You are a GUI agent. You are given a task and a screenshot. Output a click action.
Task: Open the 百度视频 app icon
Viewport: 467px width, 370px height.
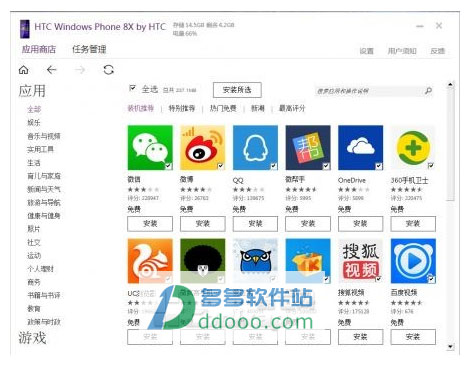coord(413,261)
